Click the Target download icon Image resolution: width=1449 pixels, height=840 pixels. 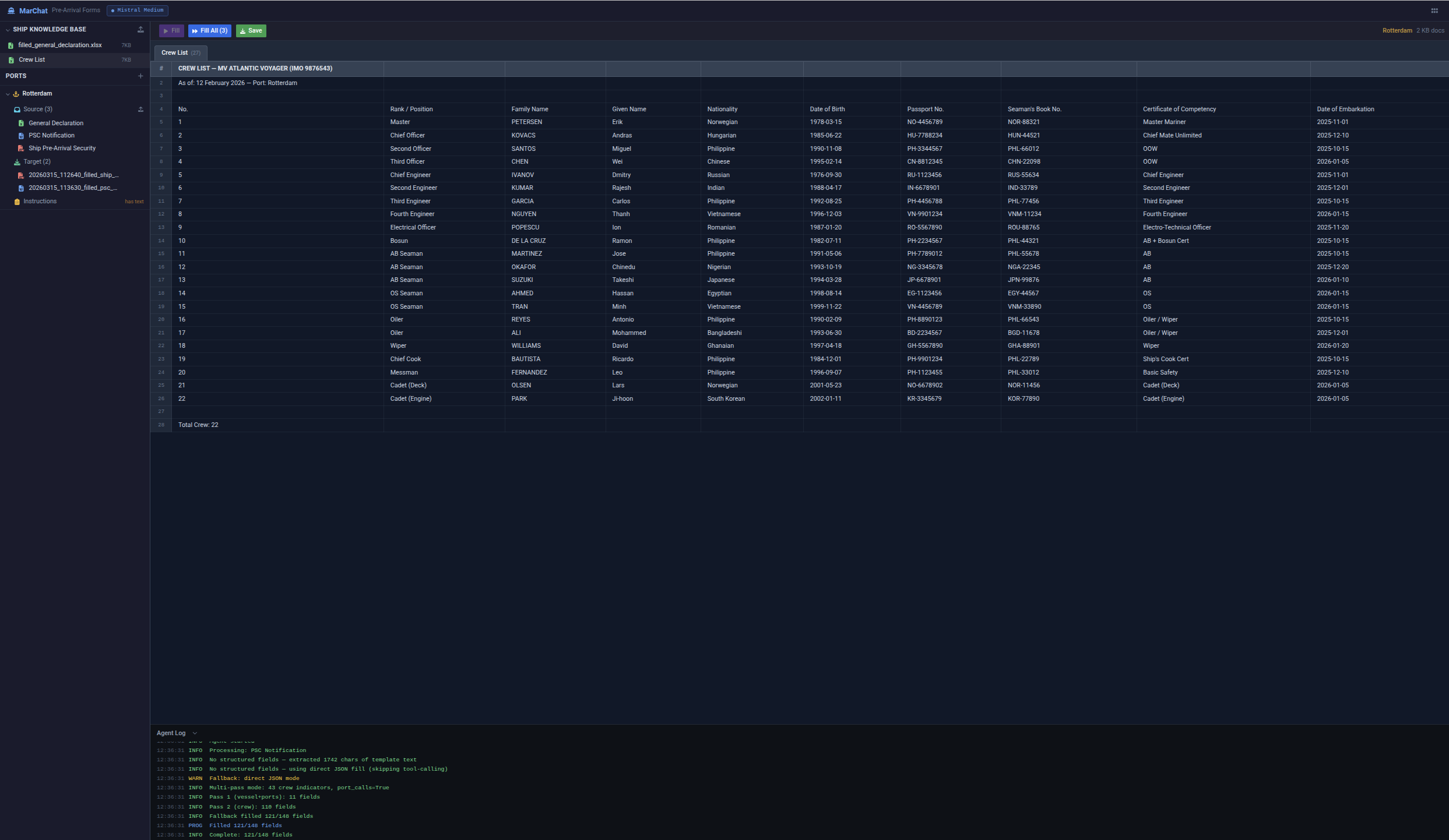click(x=17, y=162)
